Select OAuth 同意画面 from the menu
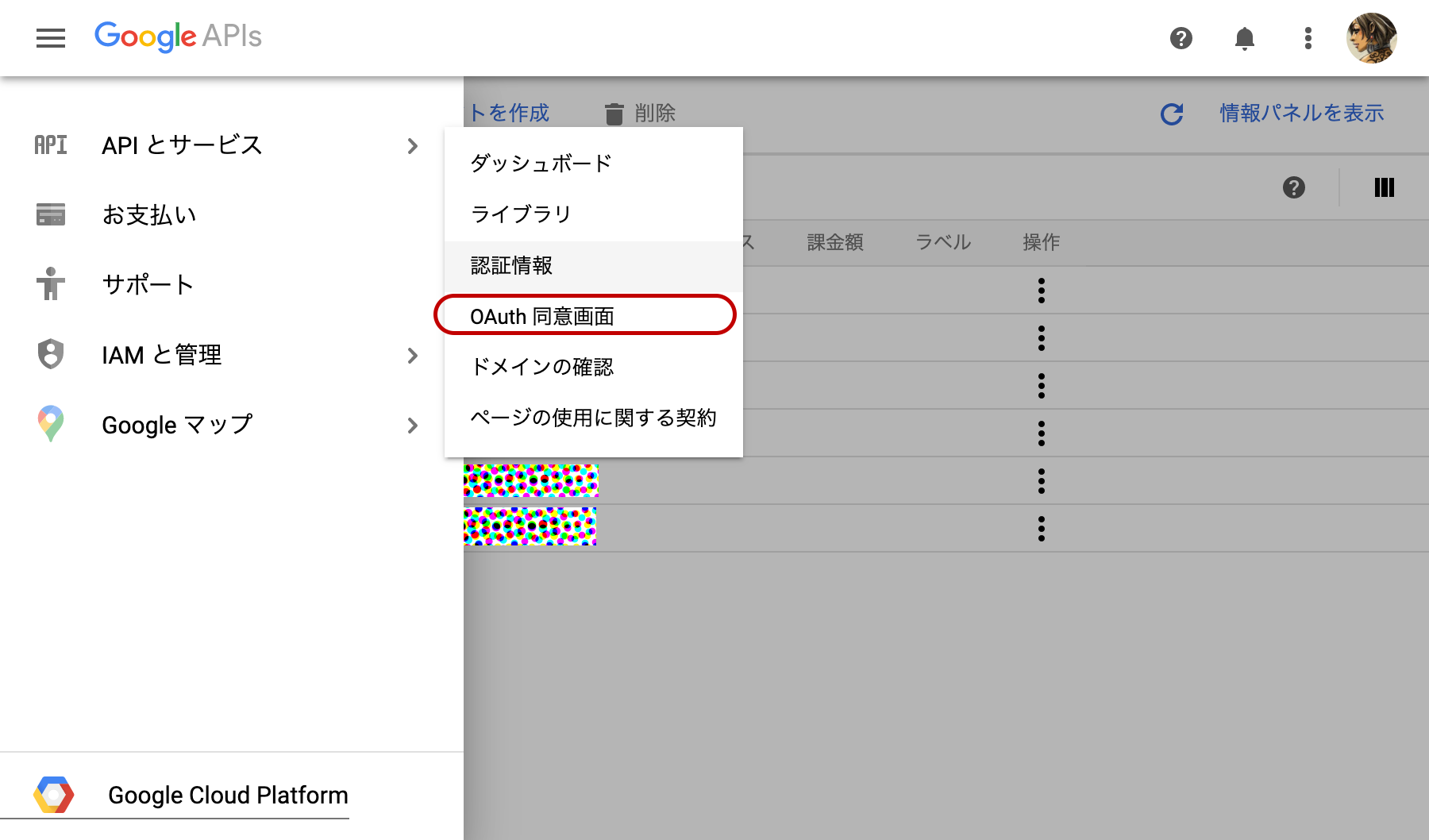 [x=545, y=315]
